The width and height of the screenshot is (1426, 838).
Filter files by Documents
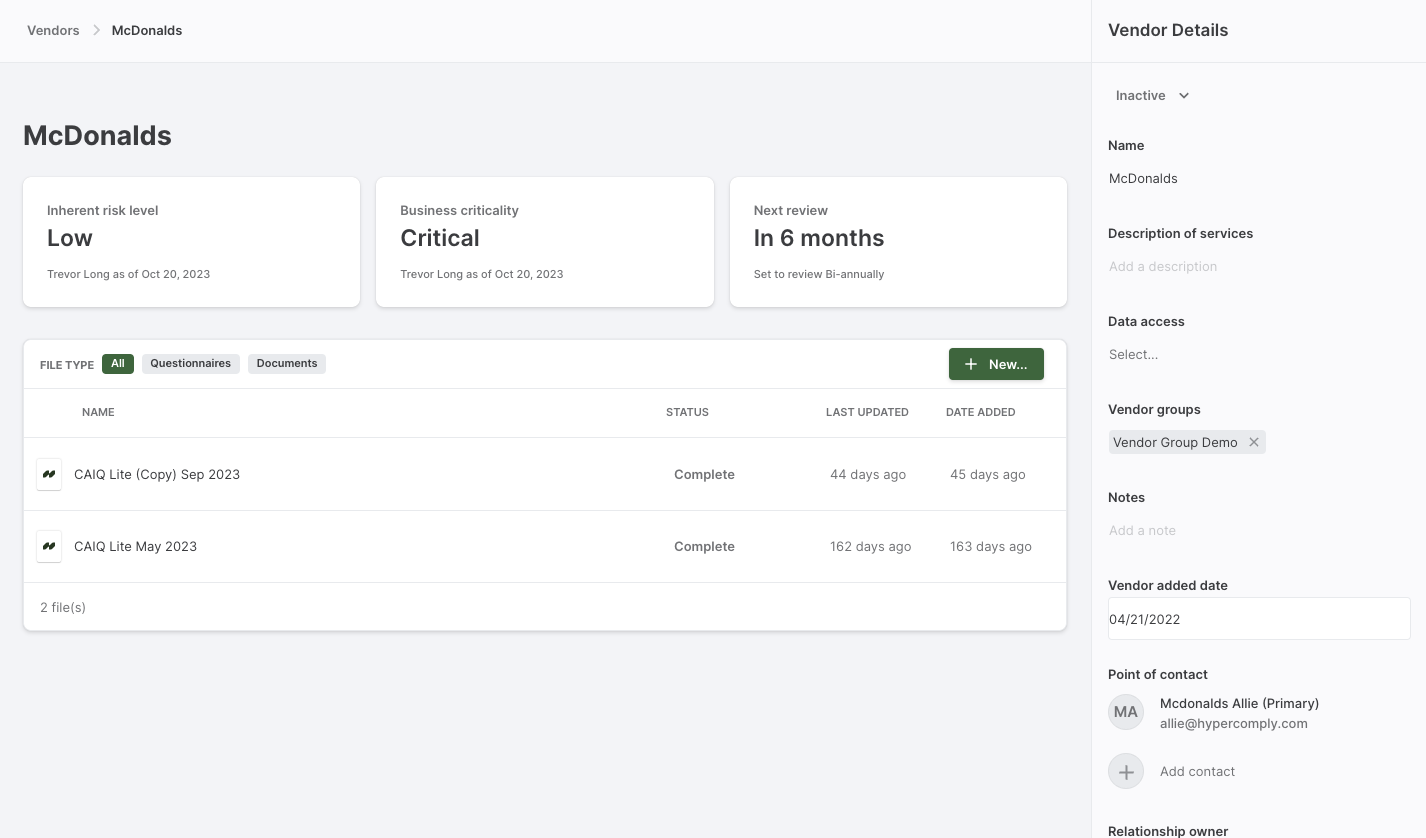coord(287,364)
